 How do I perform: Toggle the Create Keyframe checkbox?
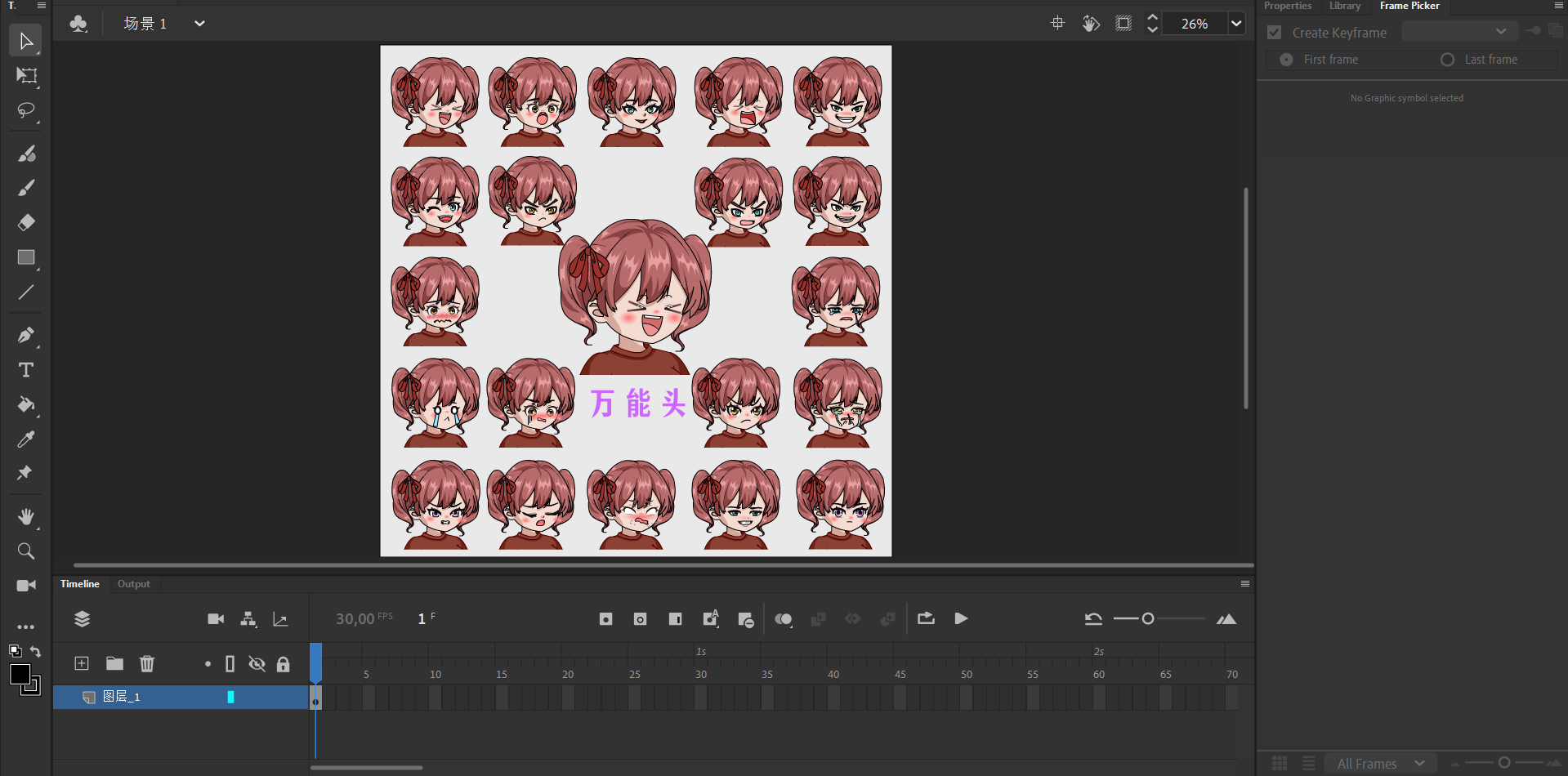click(1274, 33)
